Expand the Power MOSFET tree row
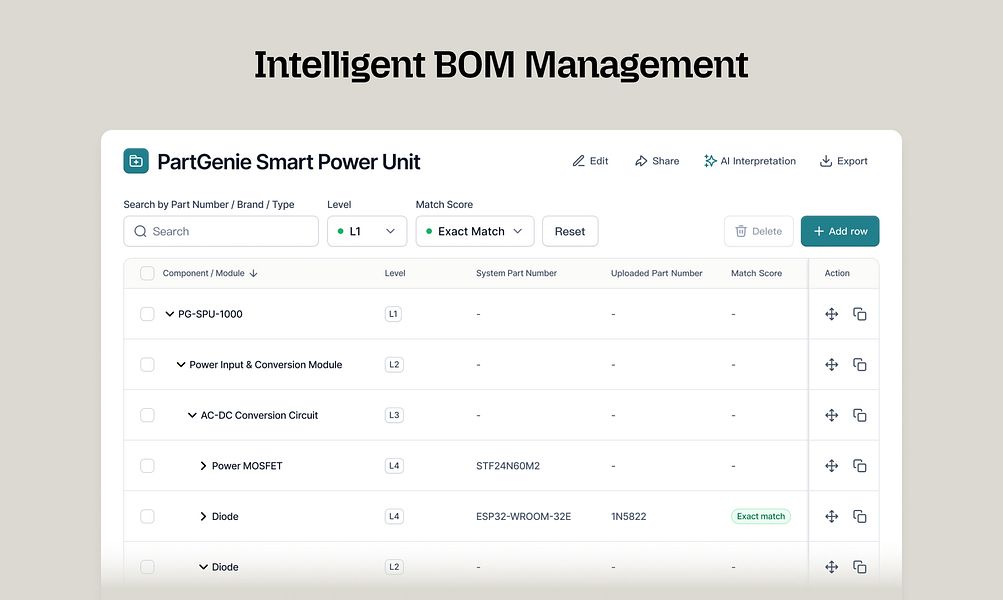This screenshot has height=600, width=1003. click(203, 466)
